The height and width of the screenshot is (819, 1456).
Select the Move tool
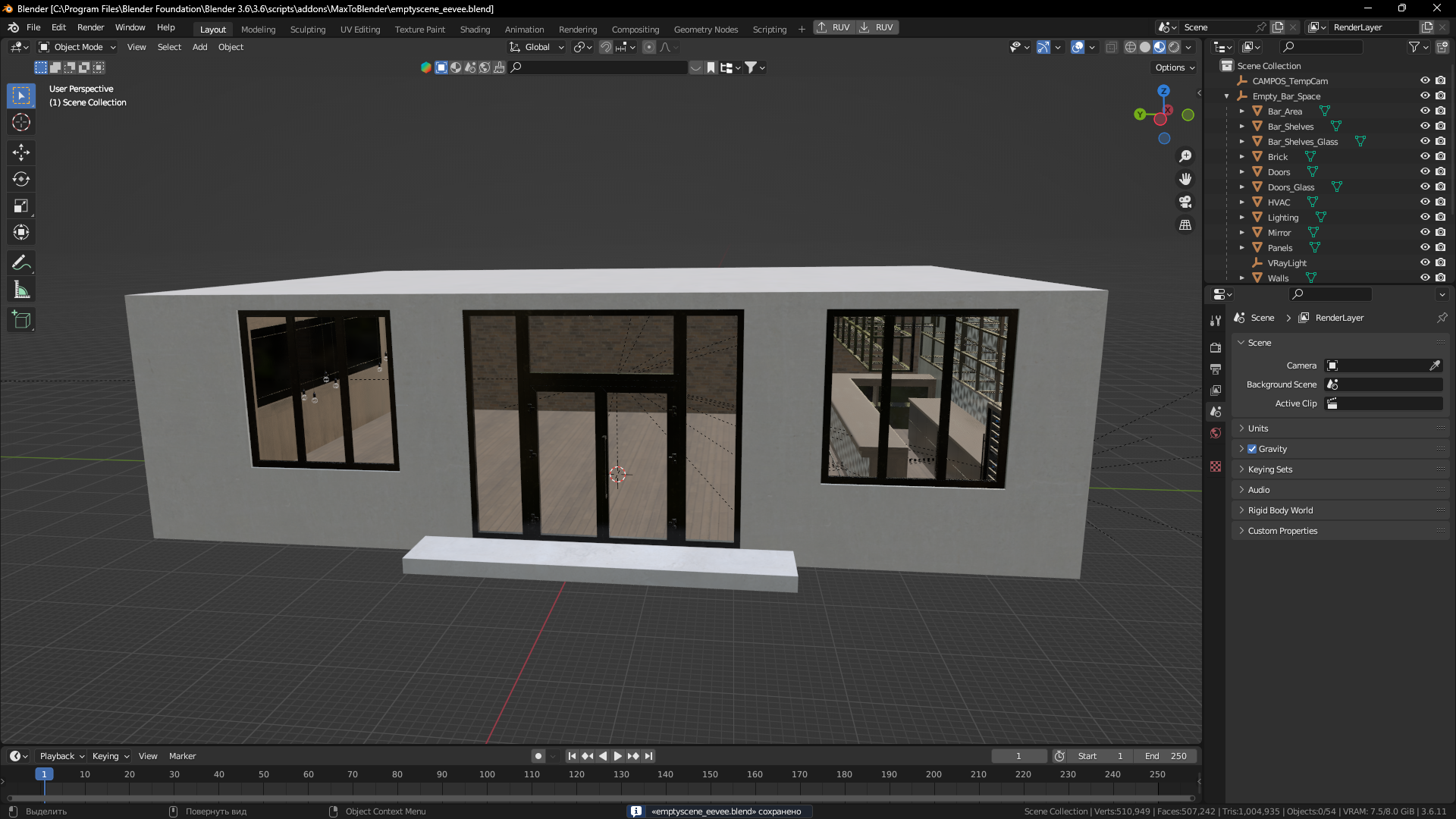(x=21, y=152)
